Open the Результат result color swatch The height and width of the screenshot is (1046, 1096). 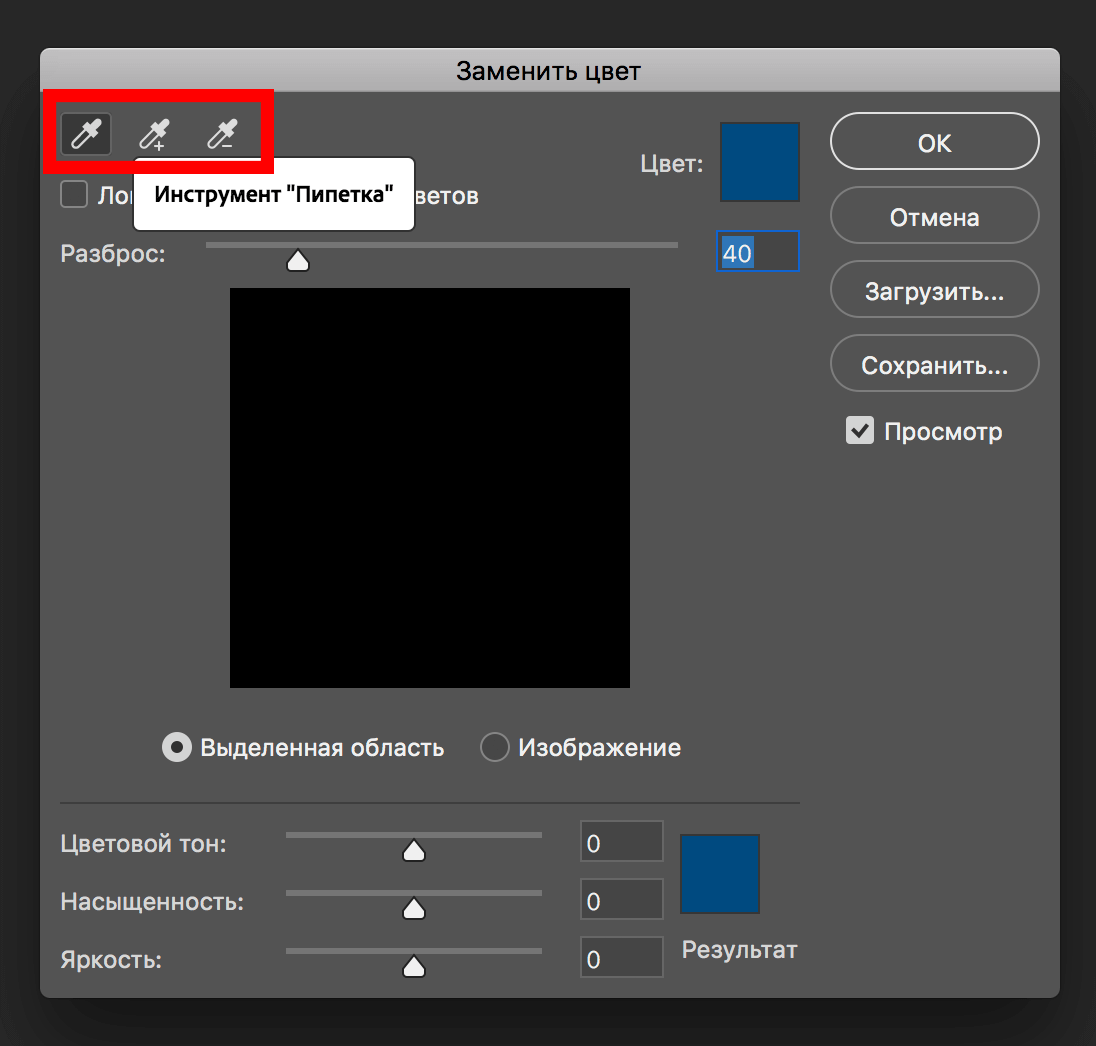point(720,874)
